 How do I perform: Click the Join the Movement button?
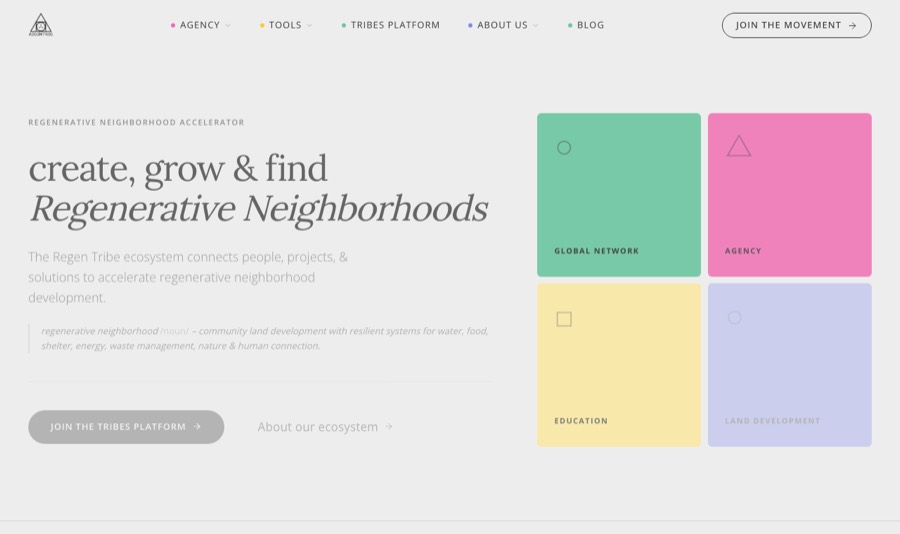797,25
